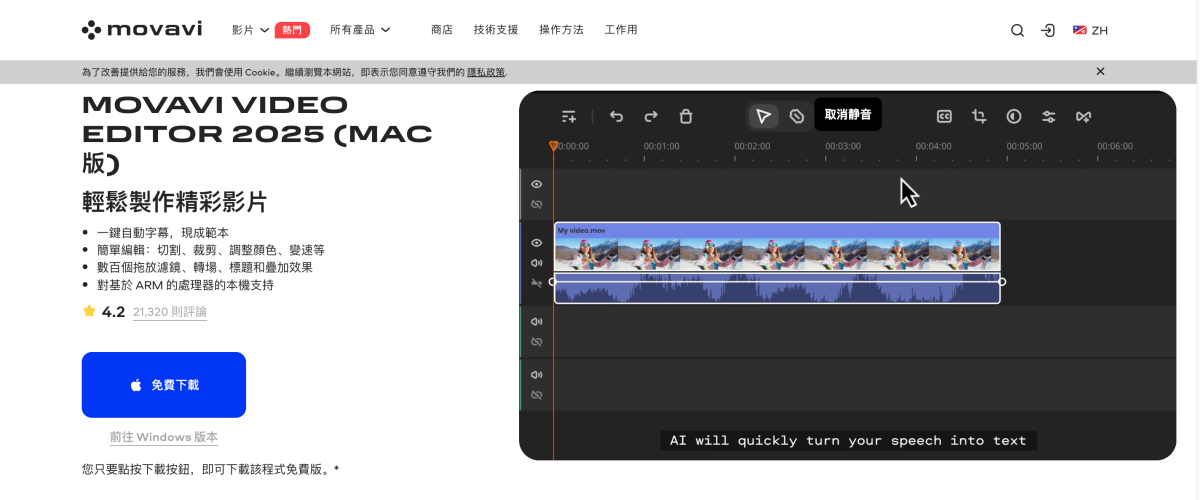
Task: Click the yellow rating star
Action: [x=89, y=311]
